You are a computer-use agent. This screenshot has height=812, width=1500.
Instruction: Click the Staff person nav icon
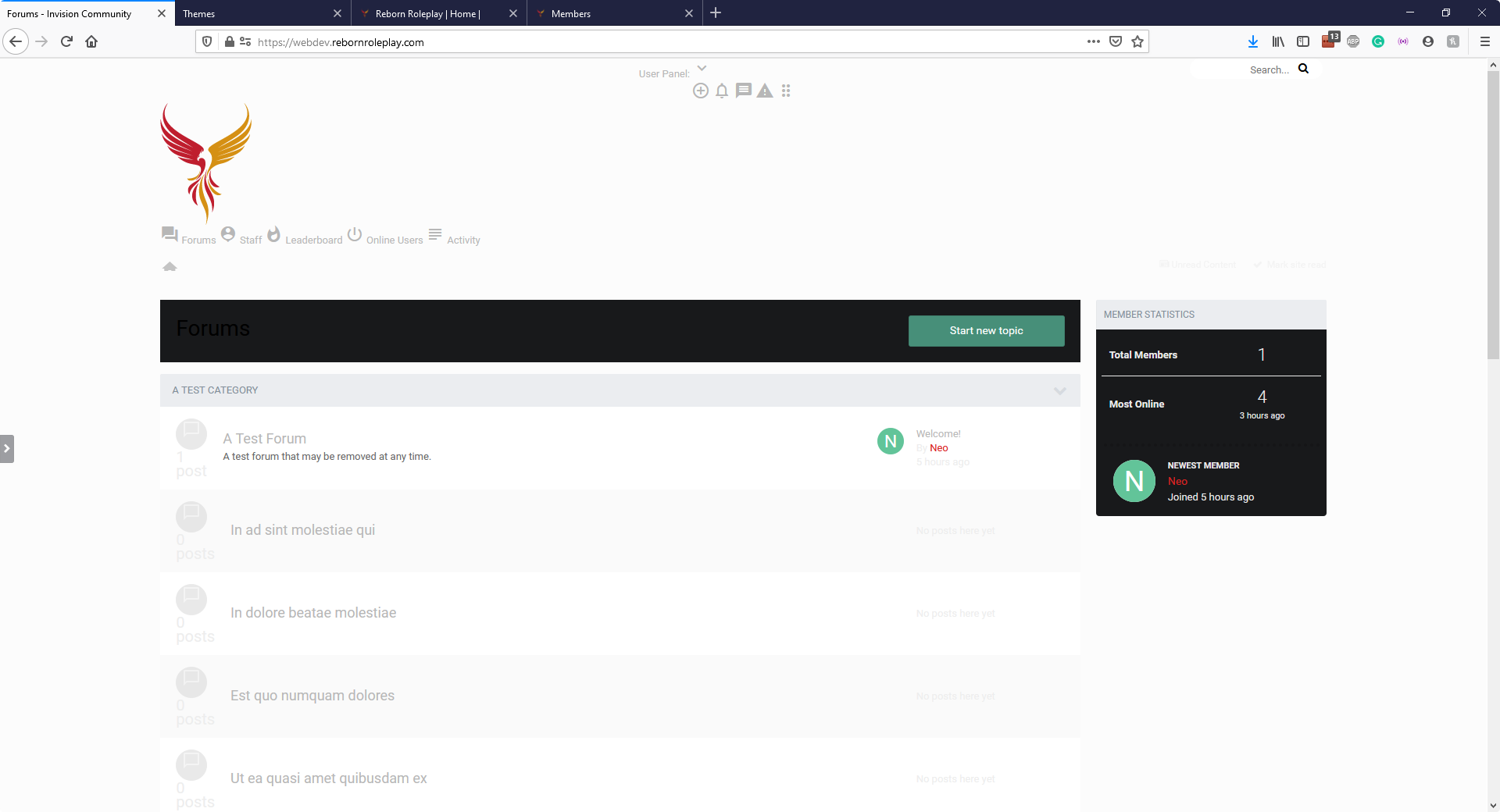tap(228, 233)
